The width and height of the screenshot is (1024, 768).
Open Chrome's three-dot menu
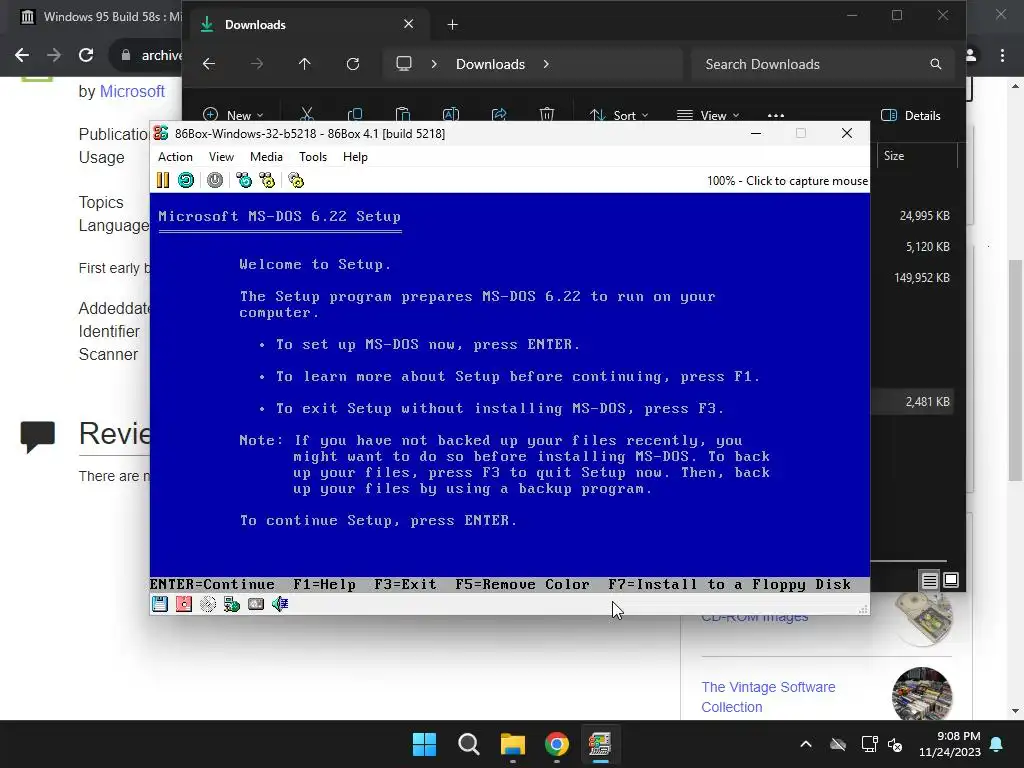1002,56
